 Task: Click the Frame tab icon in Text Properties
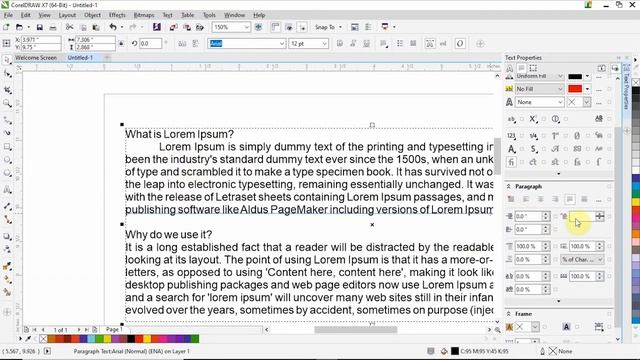[x=533, y=68]
